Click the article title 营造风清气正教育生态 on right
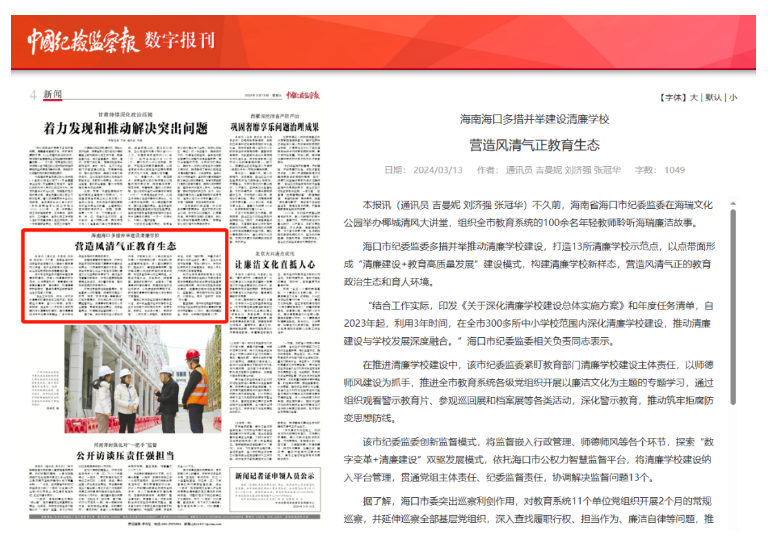 click(x=534, y=145)
